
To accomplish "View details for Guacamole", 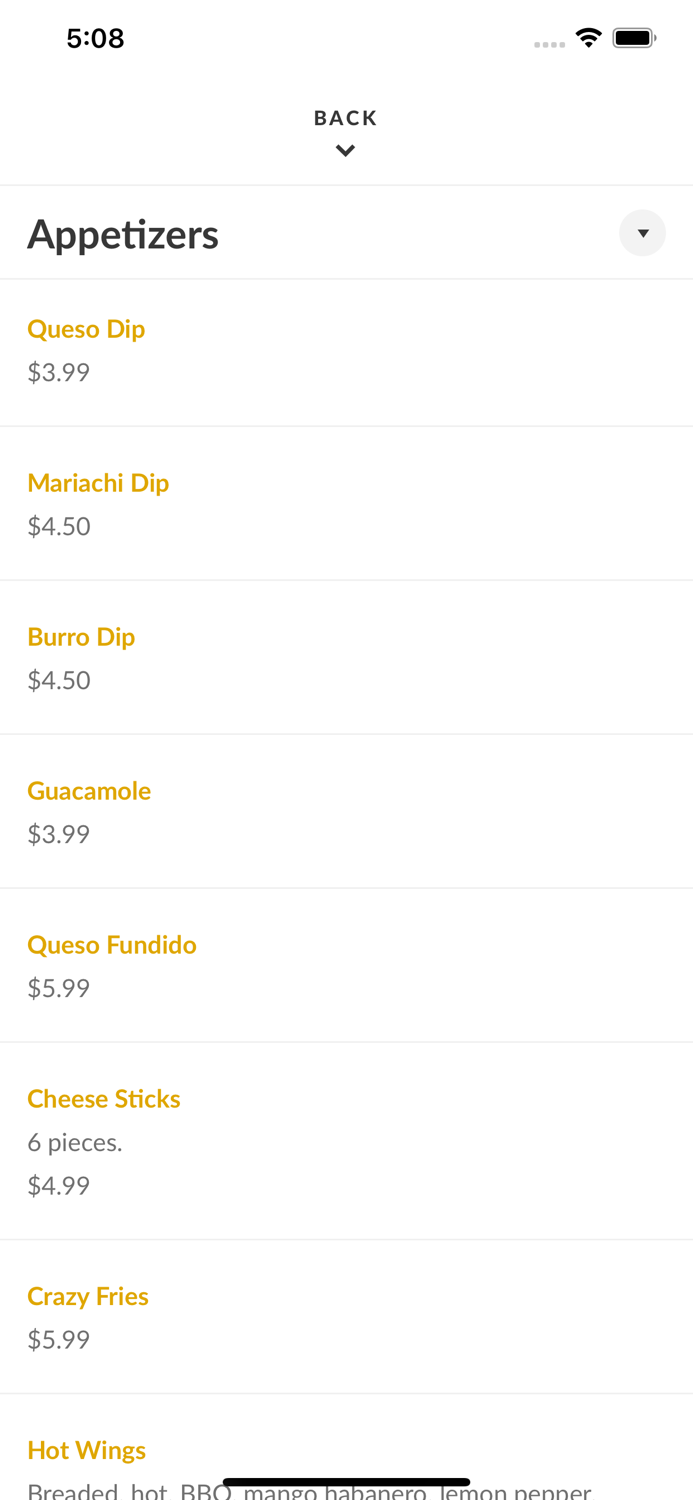I will pyautogui.click(x=89, y=791).
